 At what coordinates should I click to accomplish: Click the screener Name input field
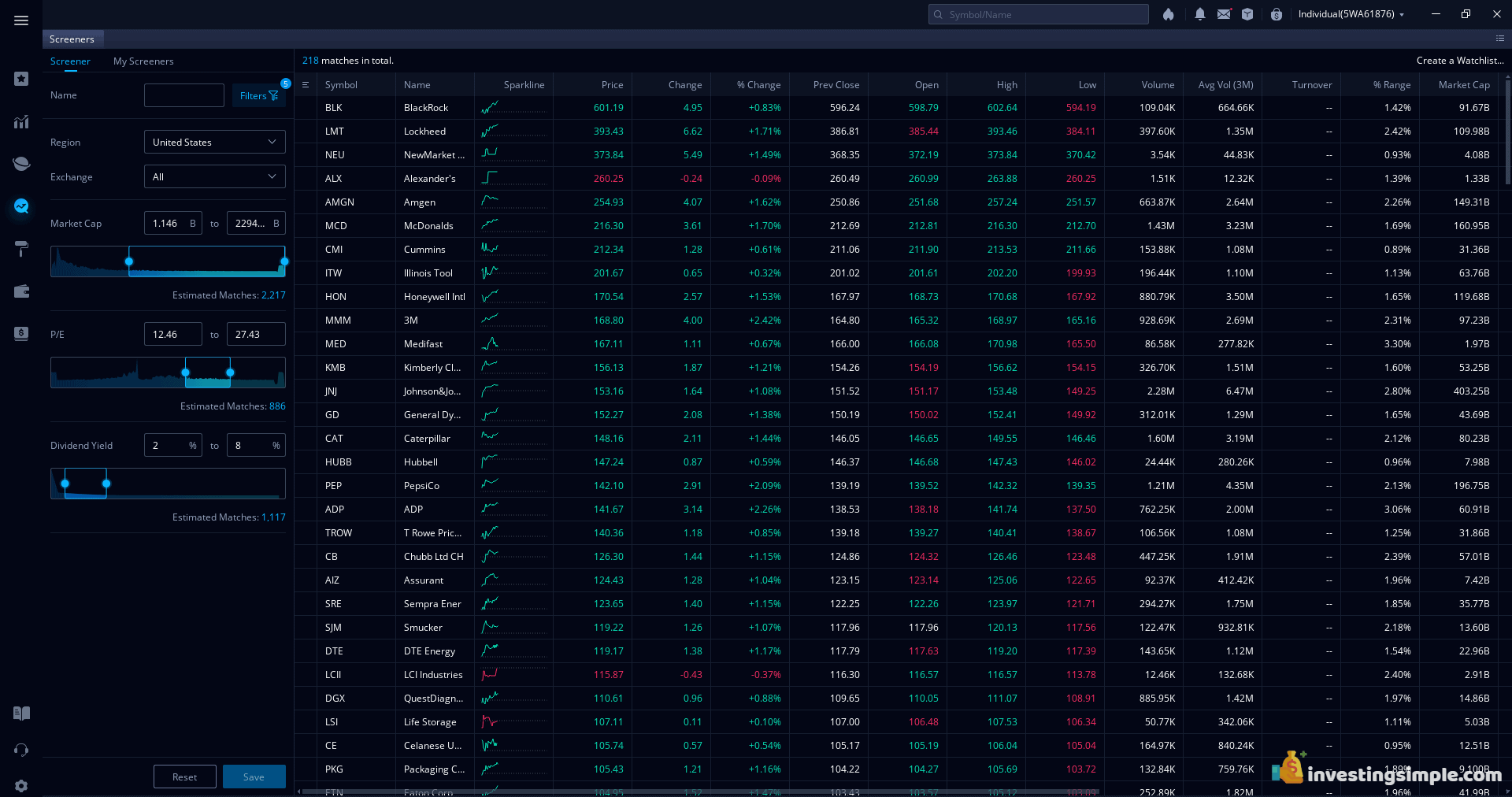[184, 95]
